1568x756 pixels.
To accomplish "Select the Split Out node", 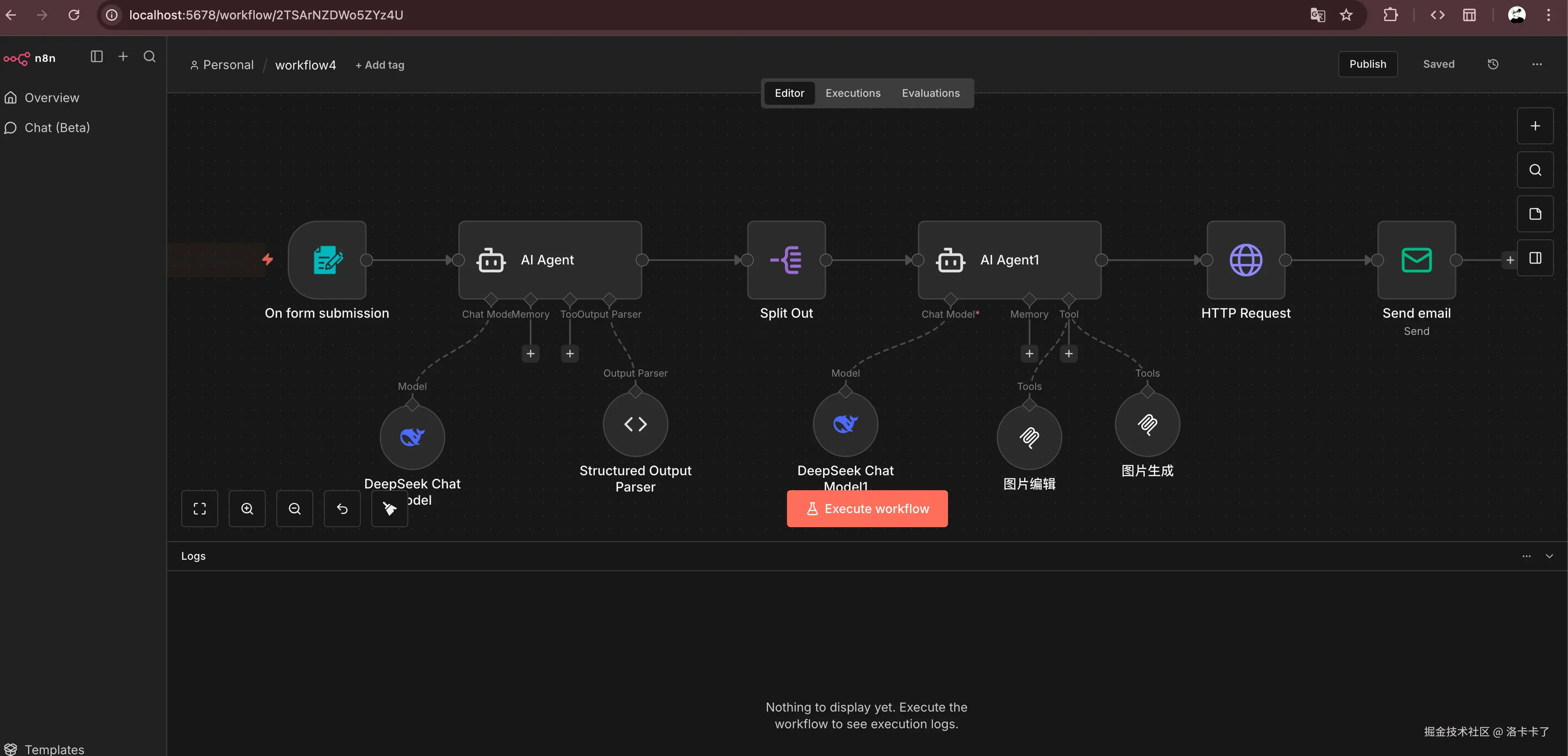I will tap(786, 260).
